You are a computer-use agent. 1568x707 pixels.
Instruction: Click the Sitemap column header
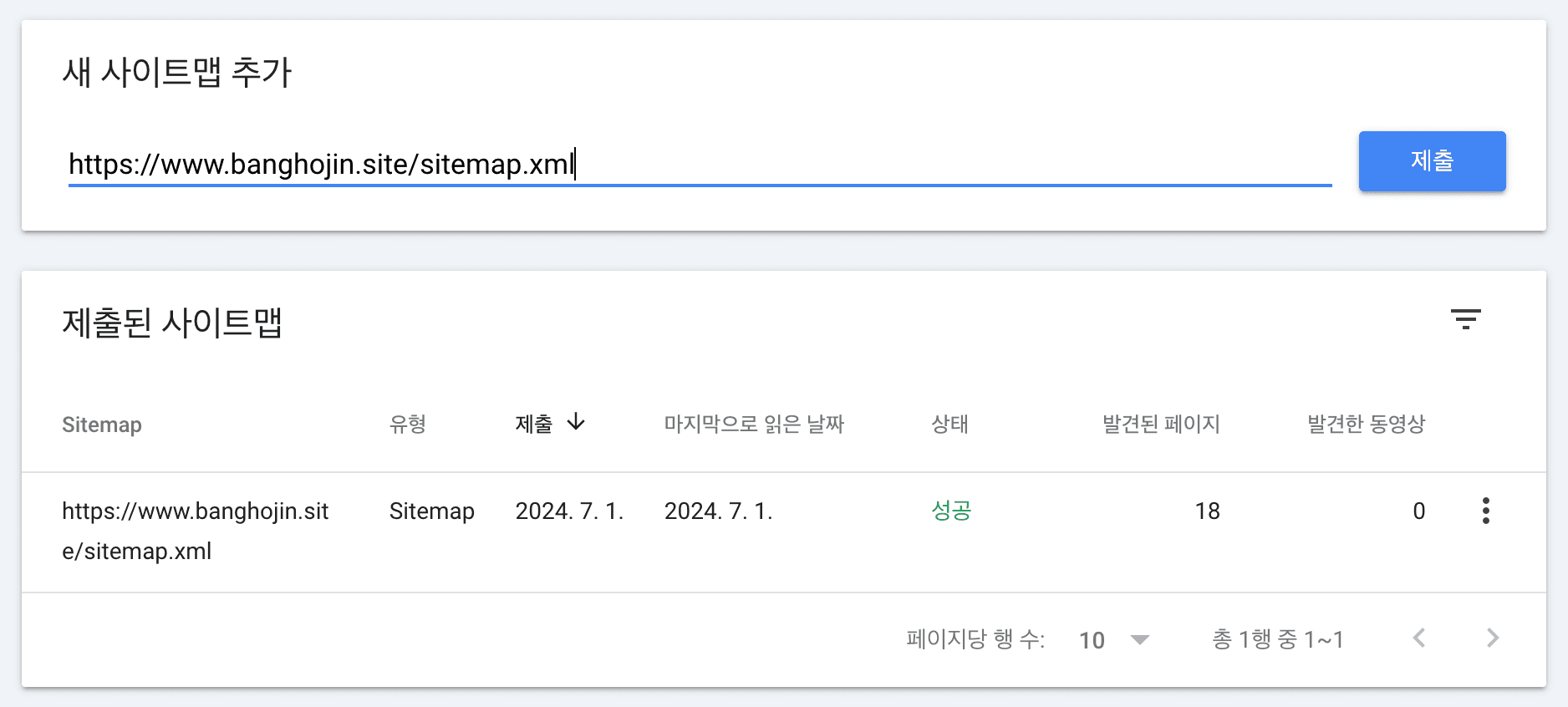[102, 425]
